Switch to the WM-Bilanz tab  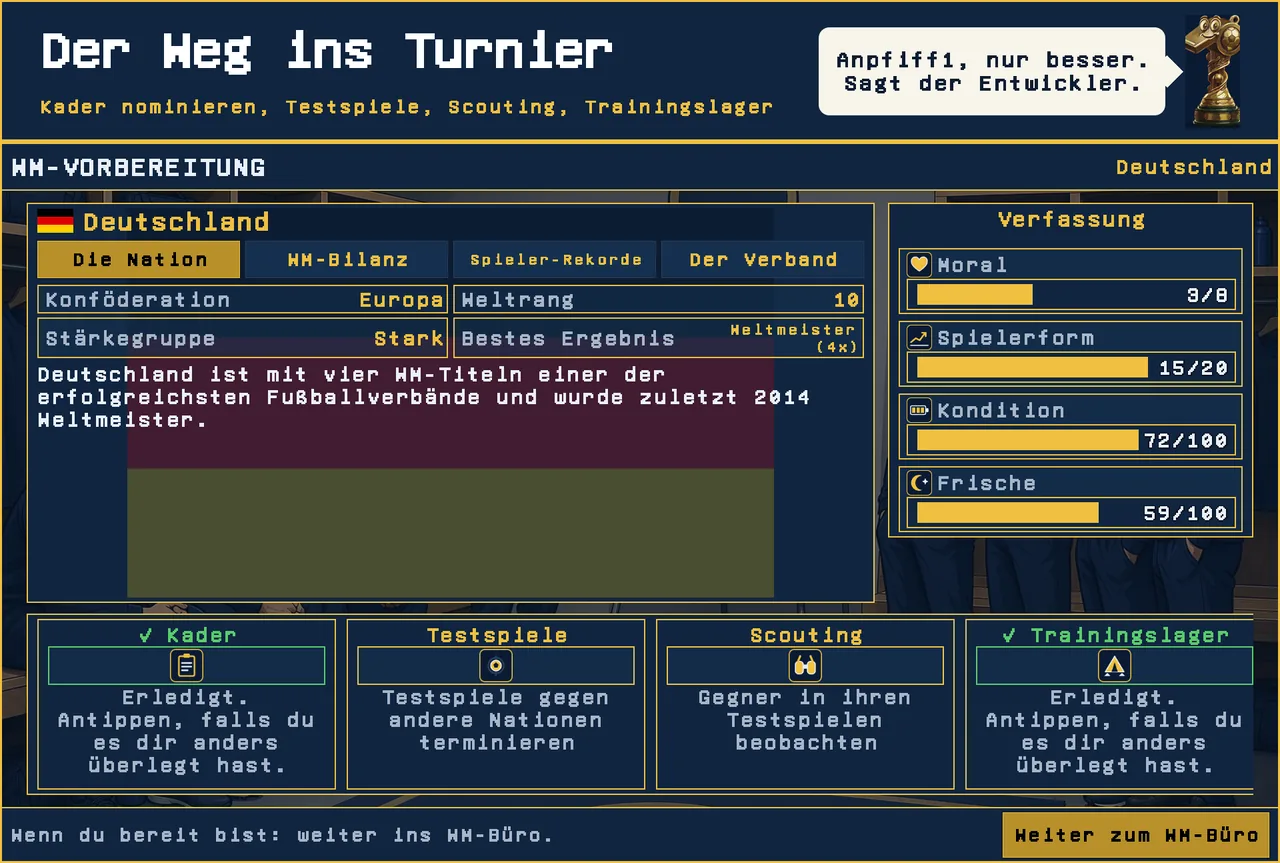pos(347,259)
